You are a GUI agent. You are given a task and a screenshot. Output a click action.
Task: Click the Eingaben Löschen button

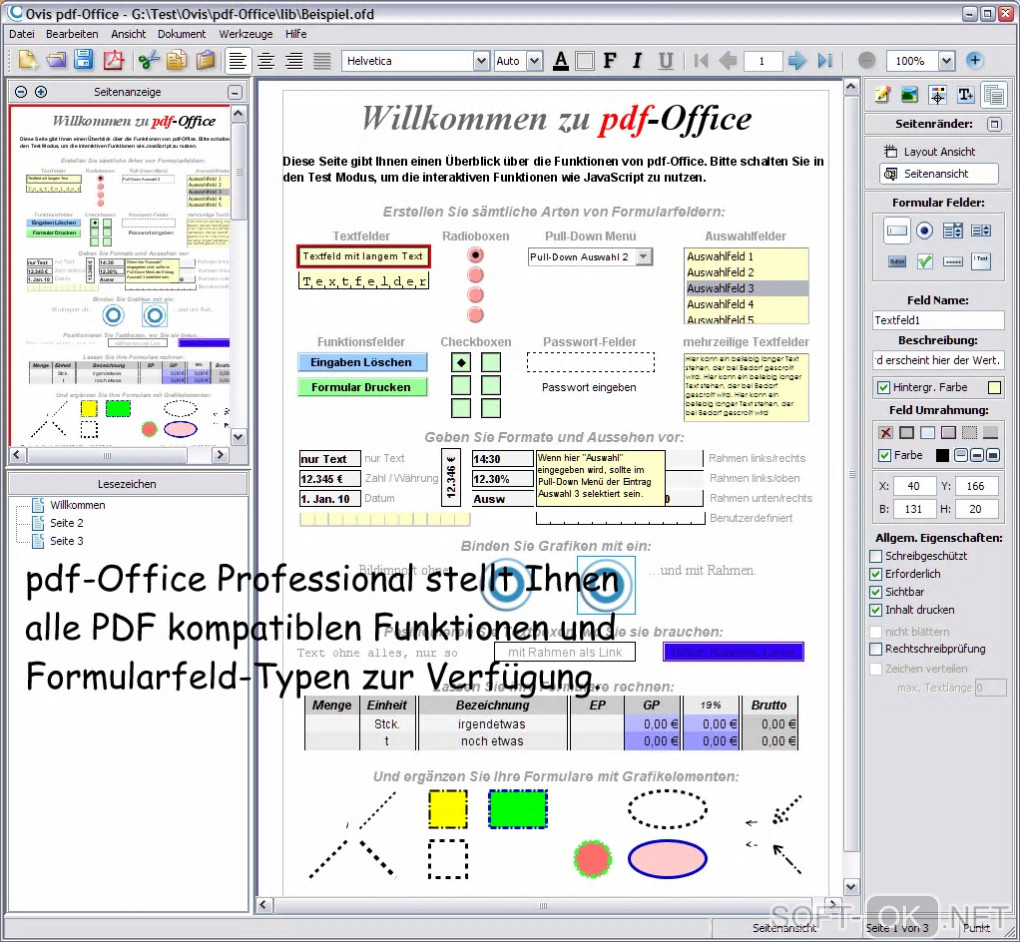click(x=362, y=362)
